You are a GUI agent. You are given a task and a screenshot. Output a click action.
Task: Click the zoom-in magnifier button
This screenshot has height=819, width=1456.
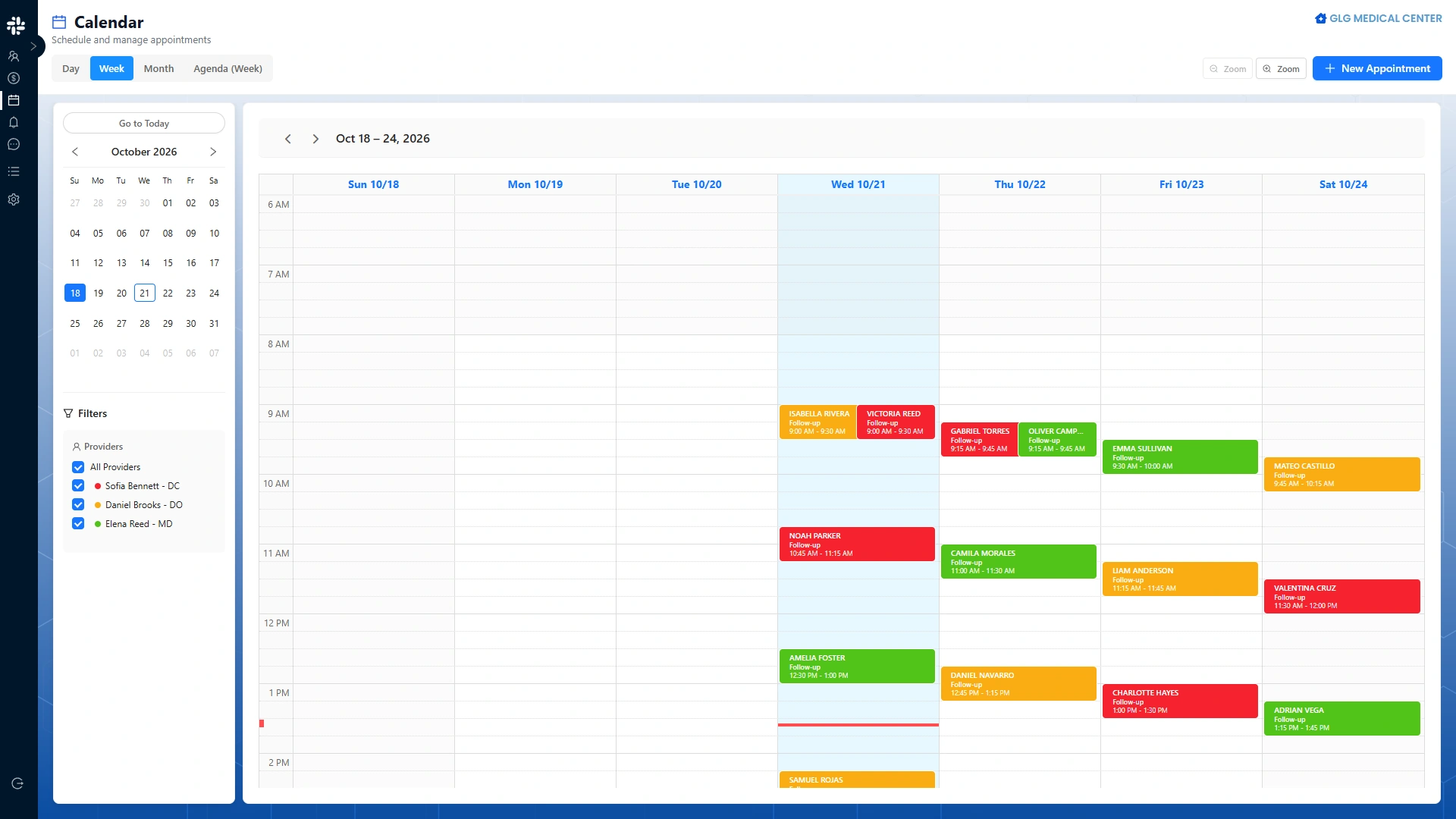pos(1281,69)
